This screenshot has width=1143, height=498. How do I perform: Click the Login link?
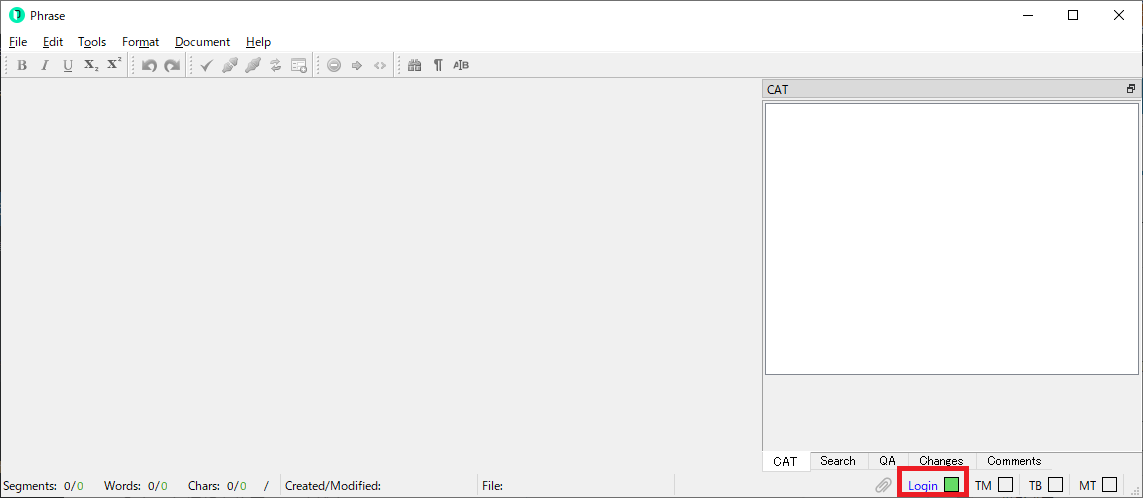click(923, 485)
